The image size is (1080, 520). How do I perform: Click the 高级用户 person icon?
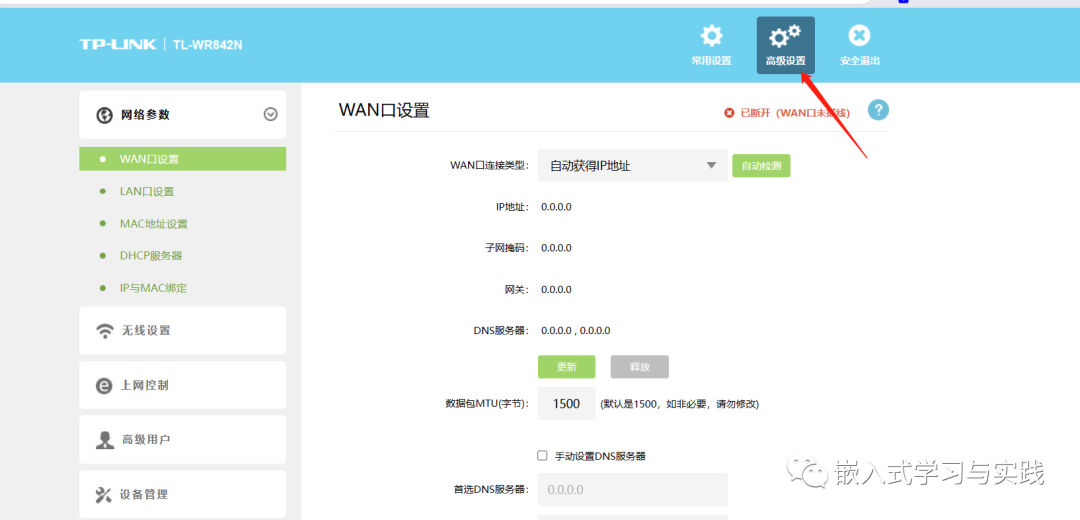[x=105, y=440]
